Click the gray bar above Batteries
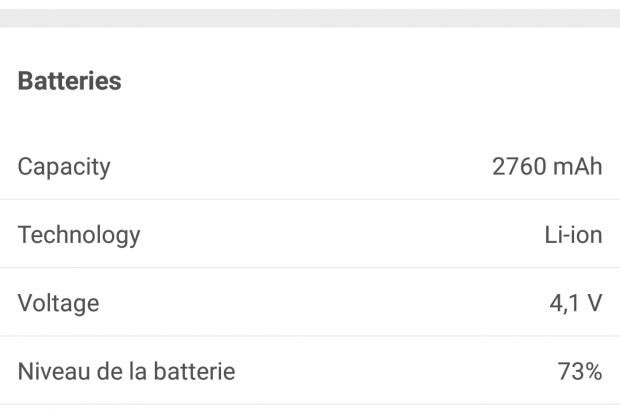Image resolution: width=620 pixels, height=410 pixels. [310, 18]
